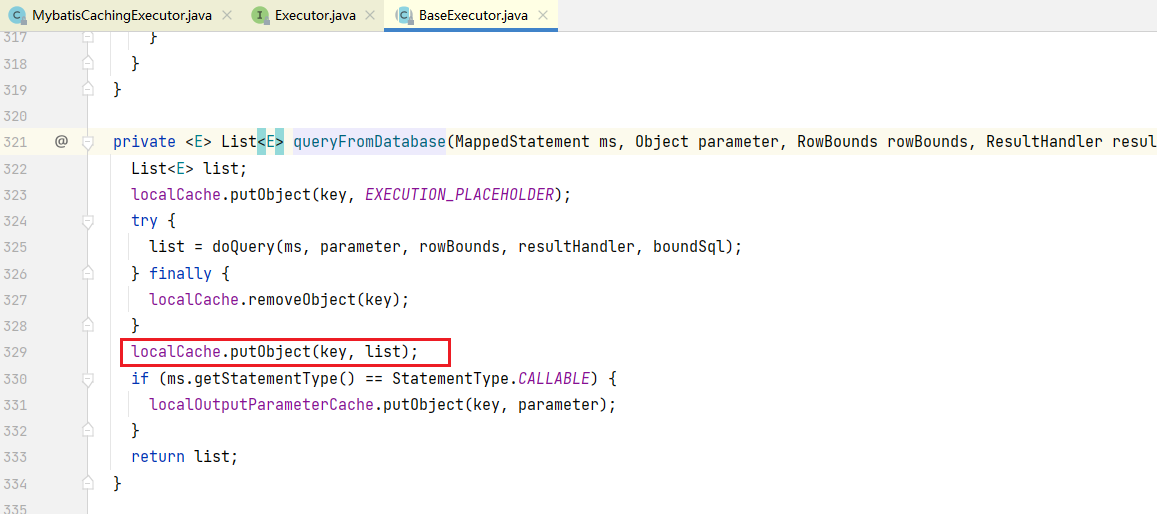Click the BaseExecutor.java class file icon

404,15
